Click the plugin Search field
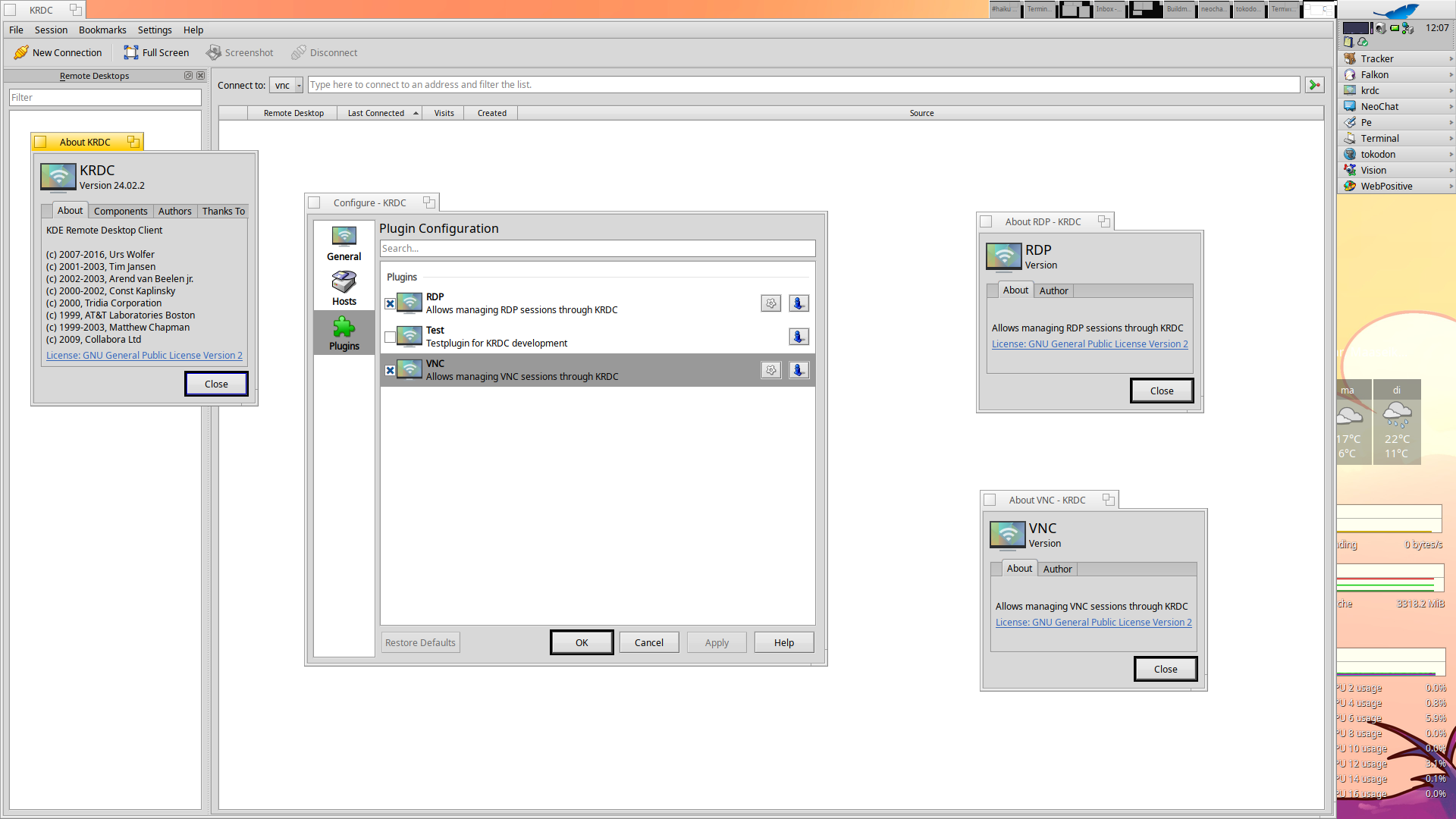This screenshot has height=819, width=1456. point(598,248)
